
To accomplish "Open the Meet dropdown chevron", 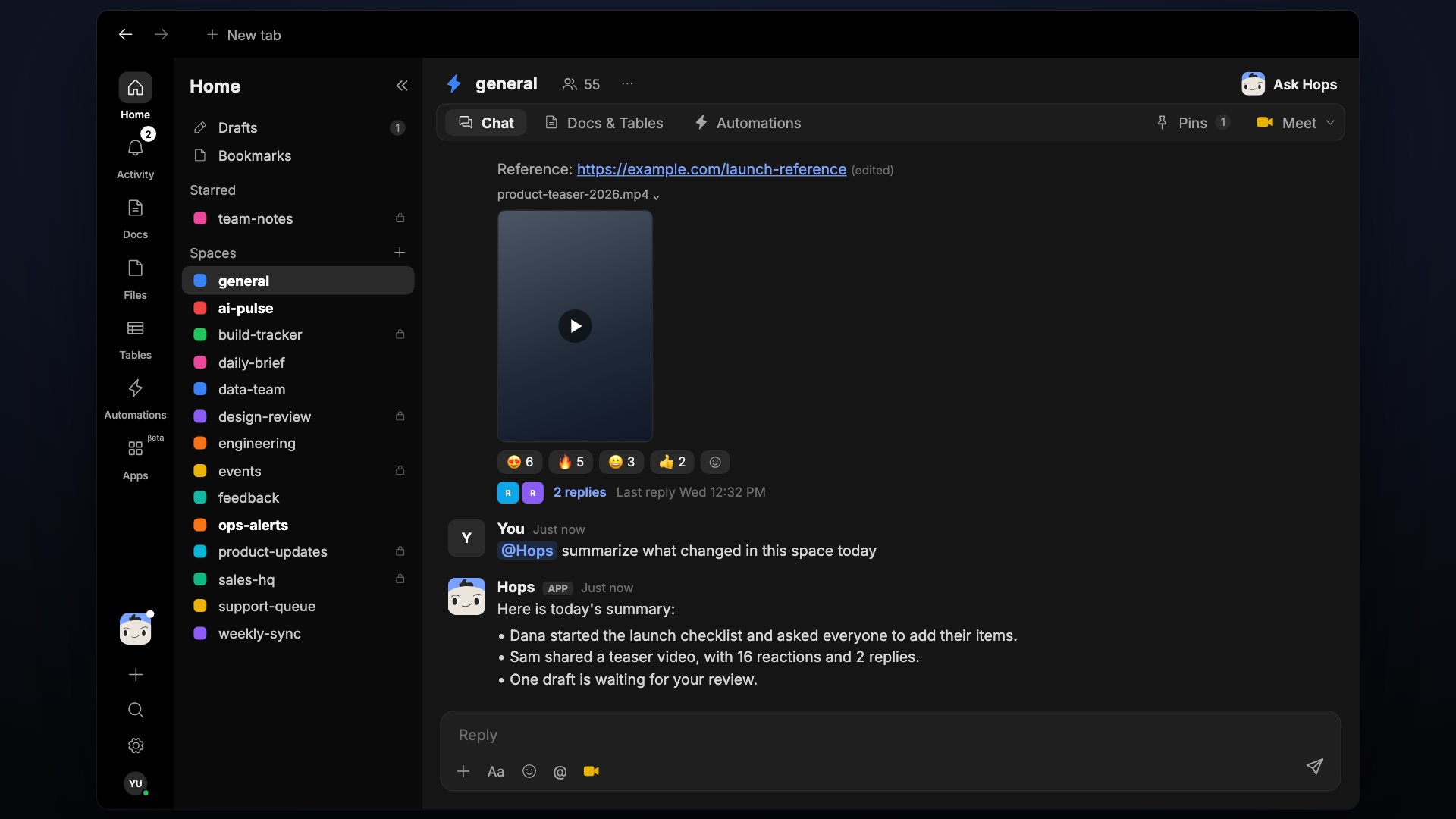I will (1330, 122).
